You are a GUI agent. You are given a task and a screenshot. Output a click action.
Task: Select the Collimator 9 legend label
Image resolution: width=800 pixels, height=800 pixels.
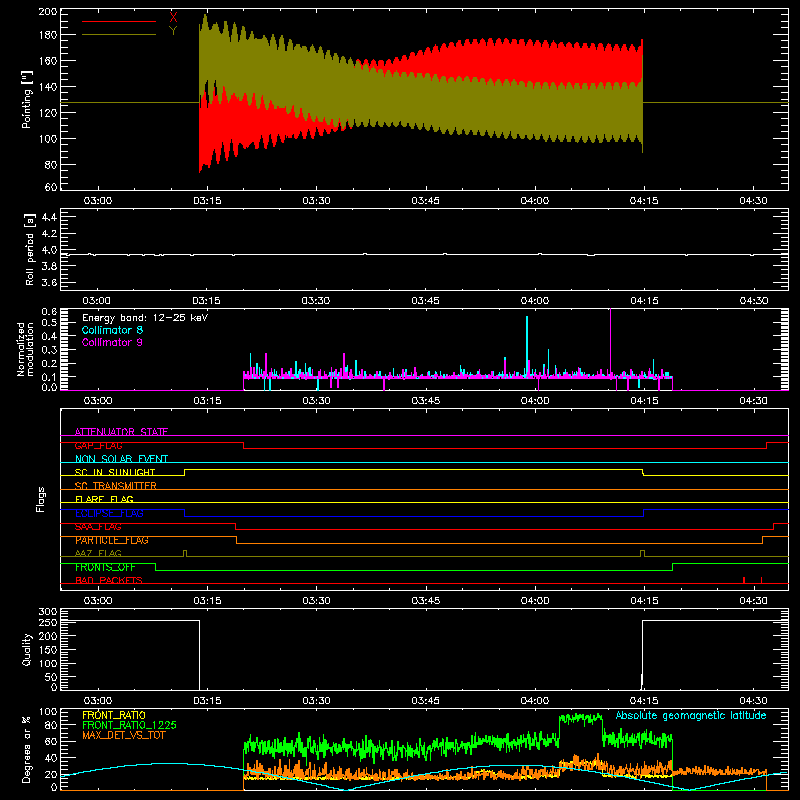click(x=112, y=342)
